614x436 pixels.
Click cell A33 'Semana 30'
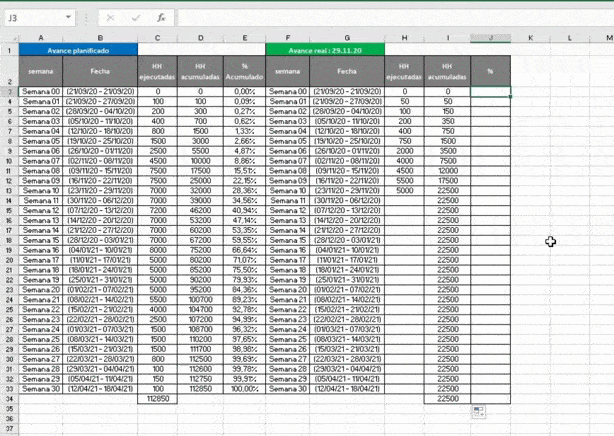[x=41, y=389]
